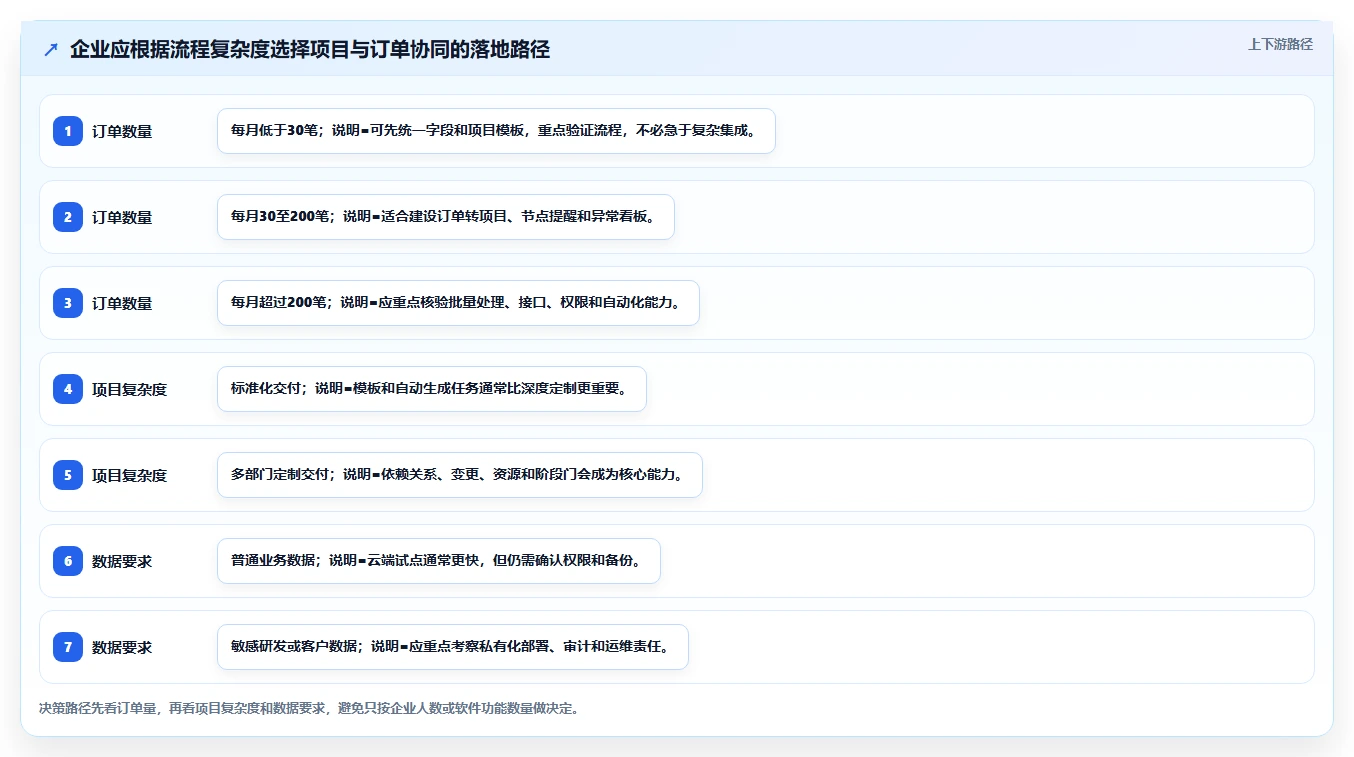Click the 订单数量 label in row 3
This screenshot has height=757, width=1354.
(x=122, y=303)
